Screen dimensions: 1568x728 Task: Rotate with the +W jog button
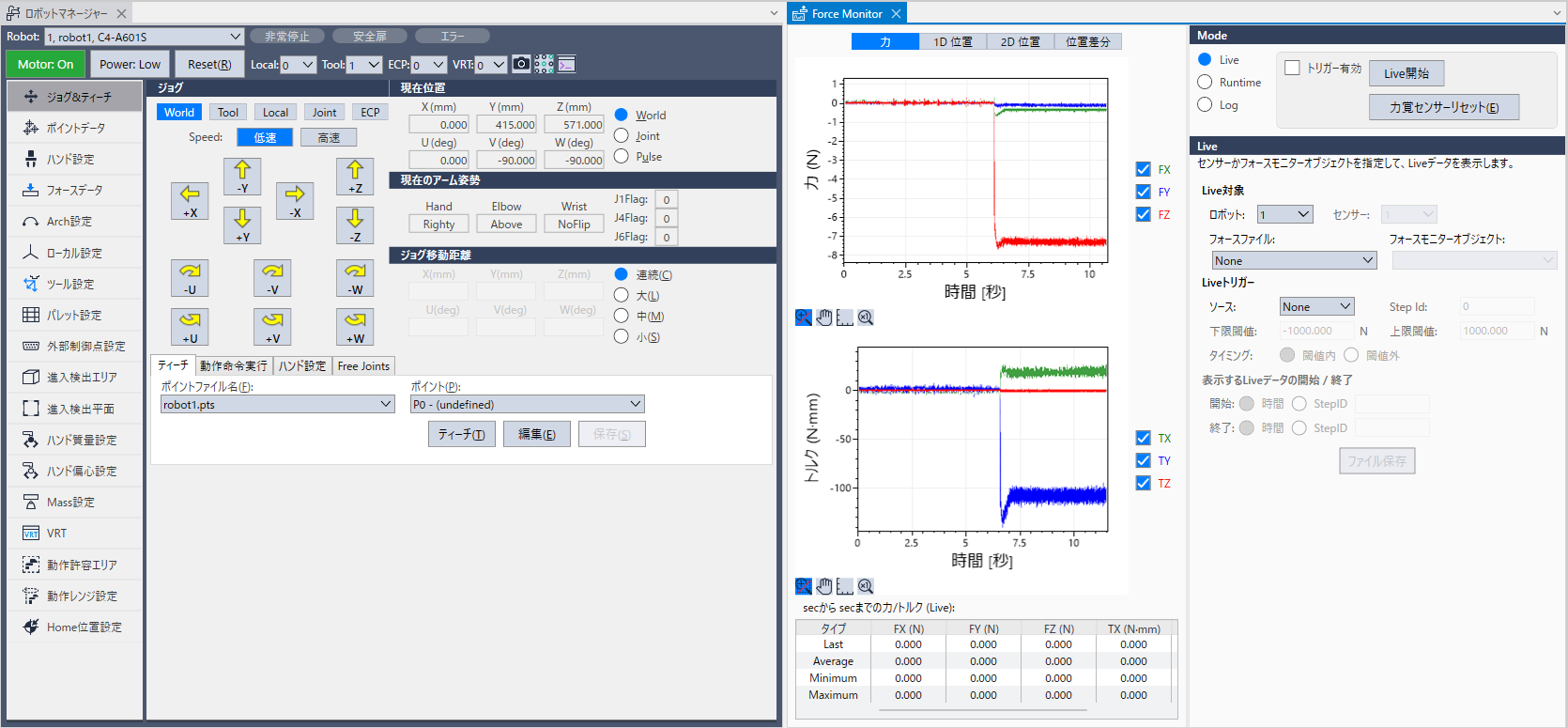pos(355,326)
